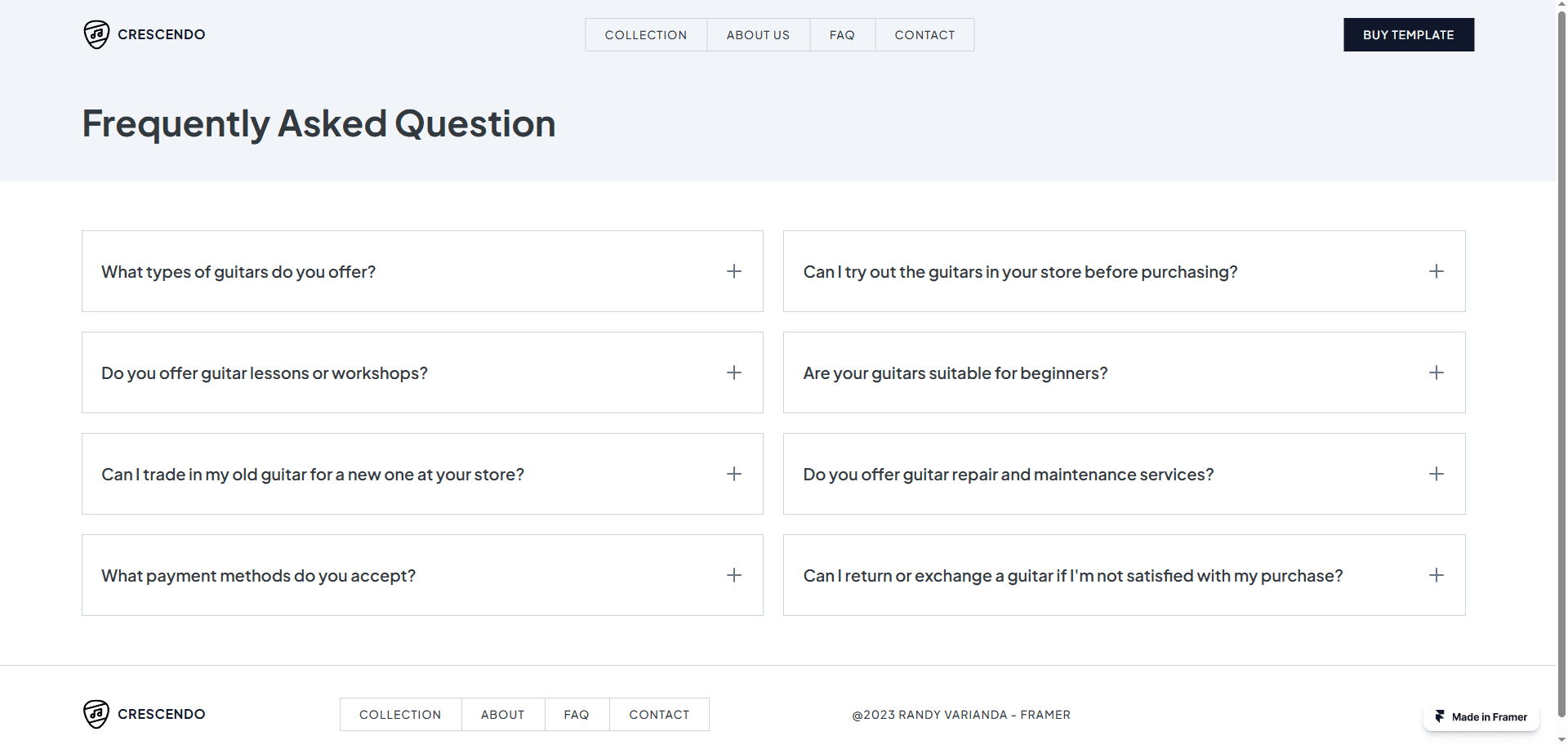Open Collection in the top navigation
This screenshot has width=1568, height=745.
645,35
